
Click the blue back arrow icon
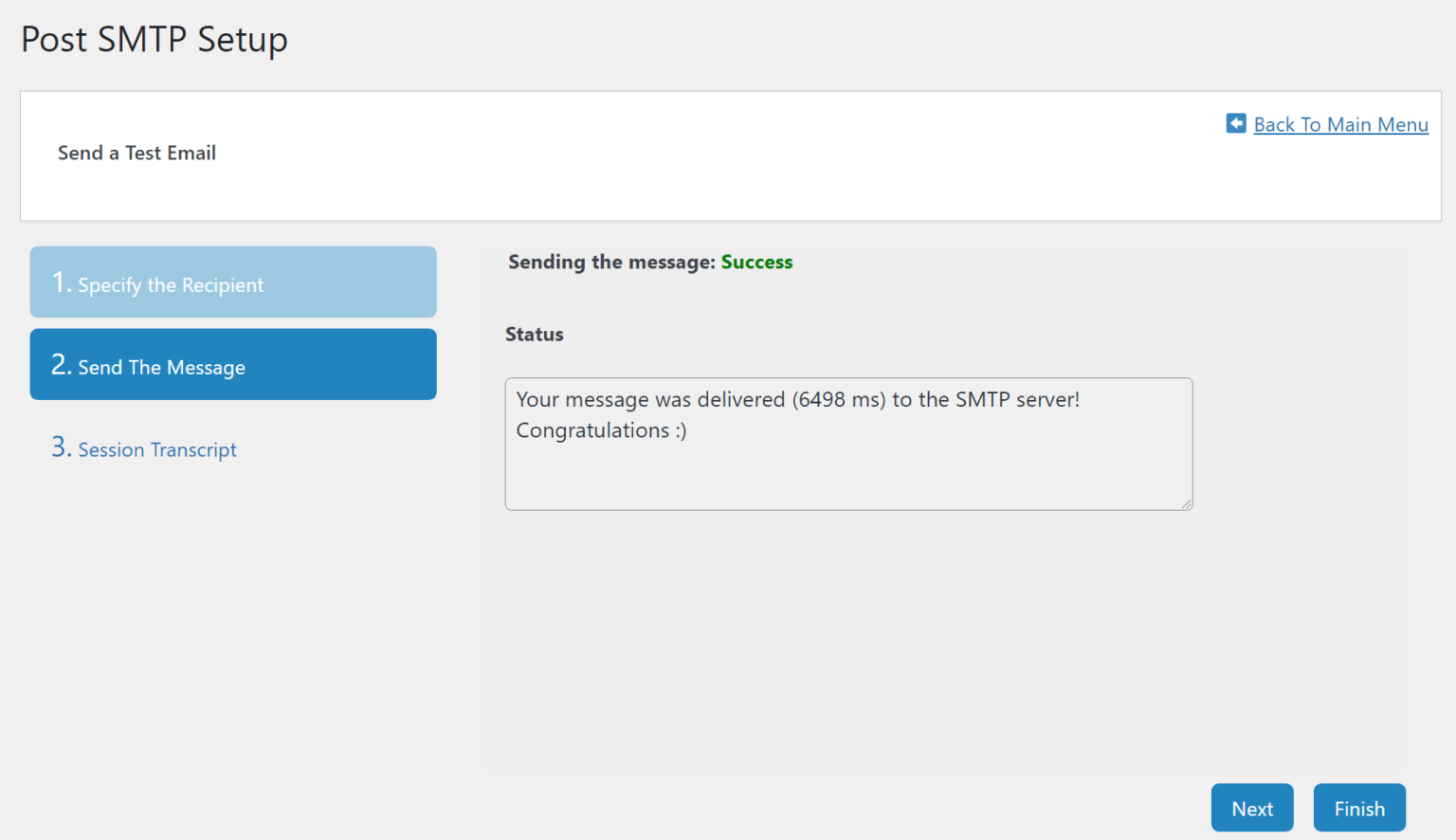click(1236, 123)
